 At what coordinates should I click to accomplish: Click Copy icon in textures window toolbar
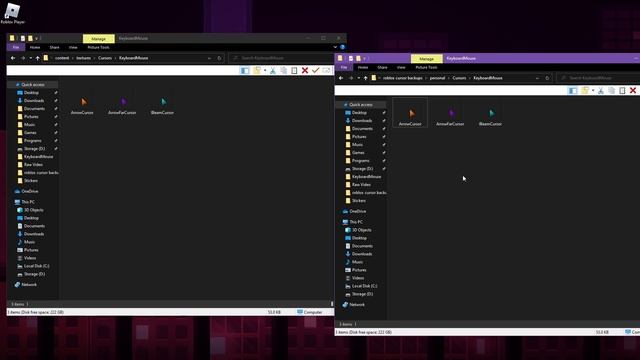(x=284, y=71)
